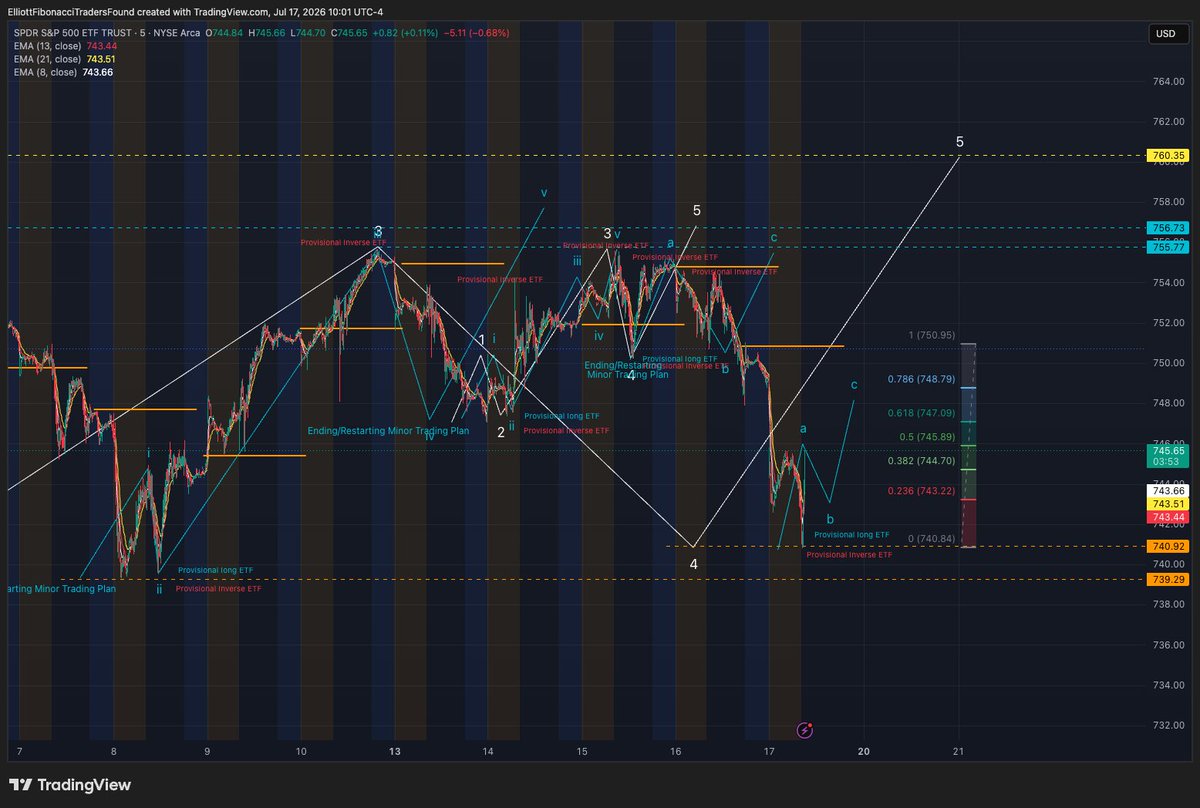
Task: Click the yellow 743.51 EMA price label
Action: (x=1166, y=504)
